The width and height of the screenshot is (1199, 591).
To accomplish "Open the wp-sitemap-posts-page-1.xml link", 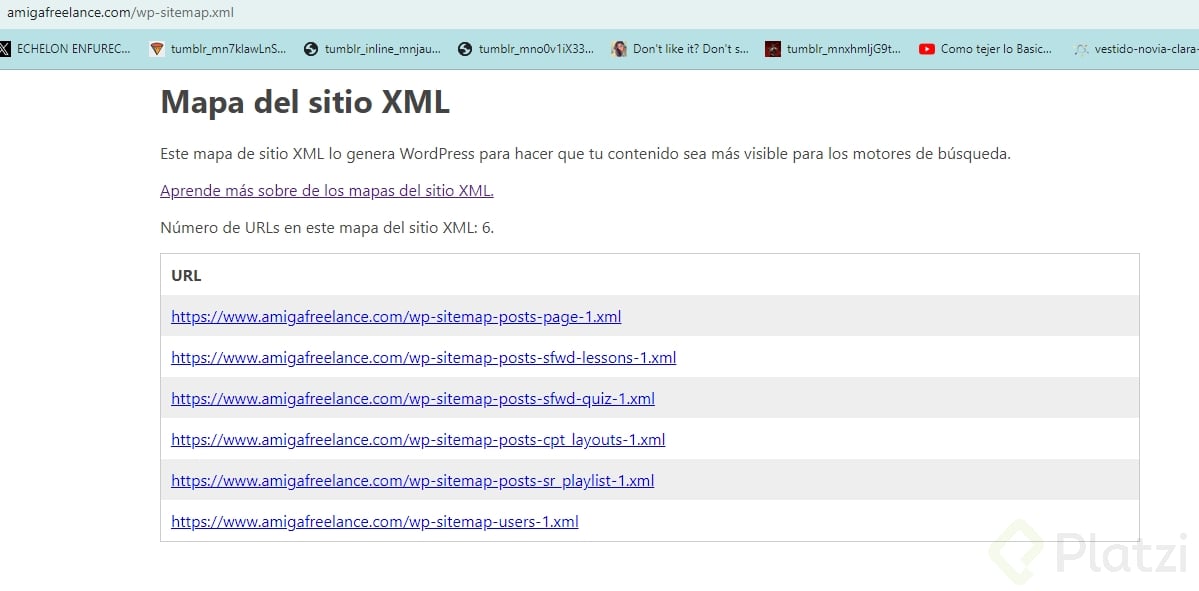I will tap(396, 317).
